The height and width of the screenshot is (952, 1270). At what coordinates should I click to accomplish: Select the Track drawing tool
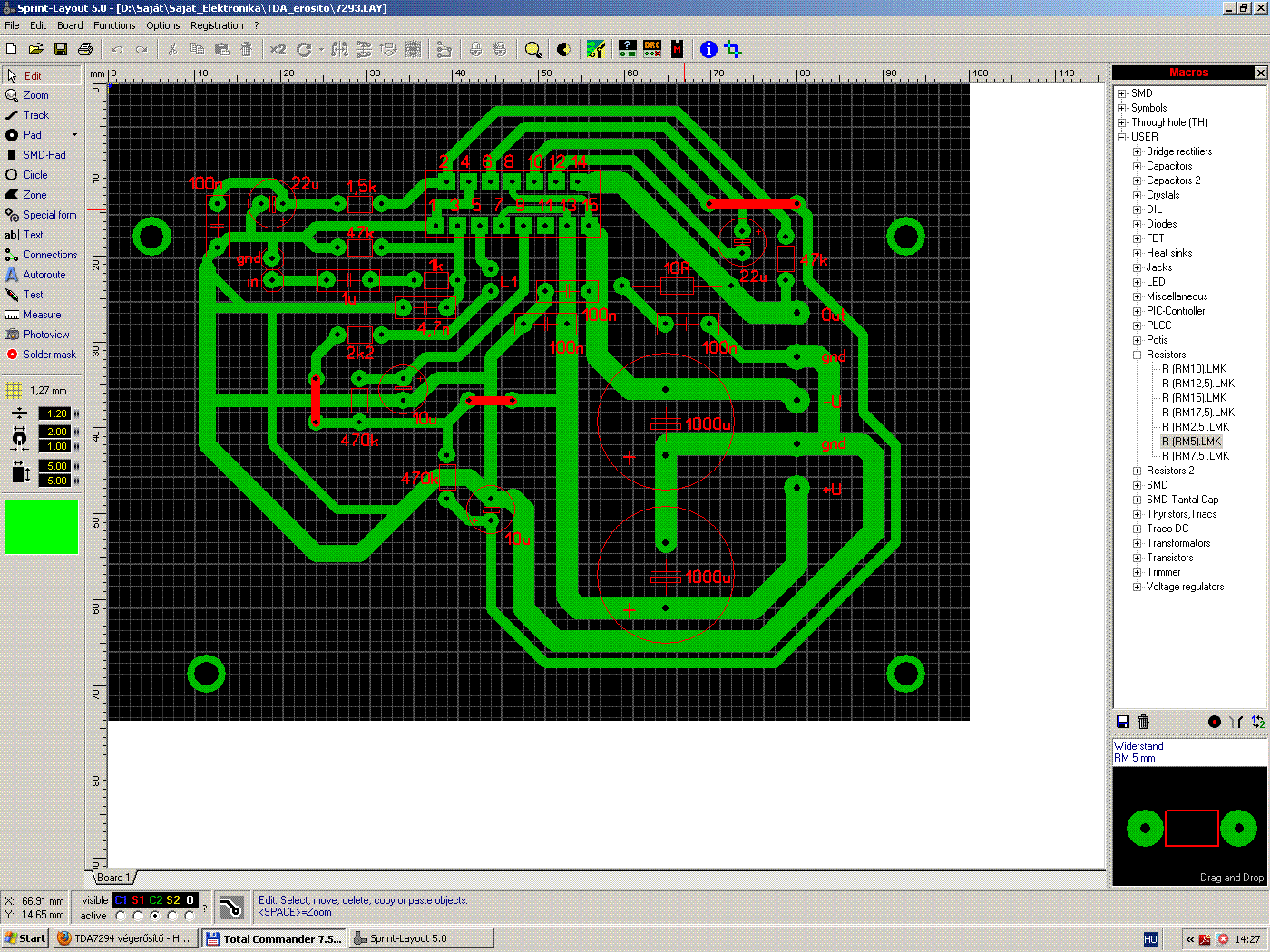(42, 115)
